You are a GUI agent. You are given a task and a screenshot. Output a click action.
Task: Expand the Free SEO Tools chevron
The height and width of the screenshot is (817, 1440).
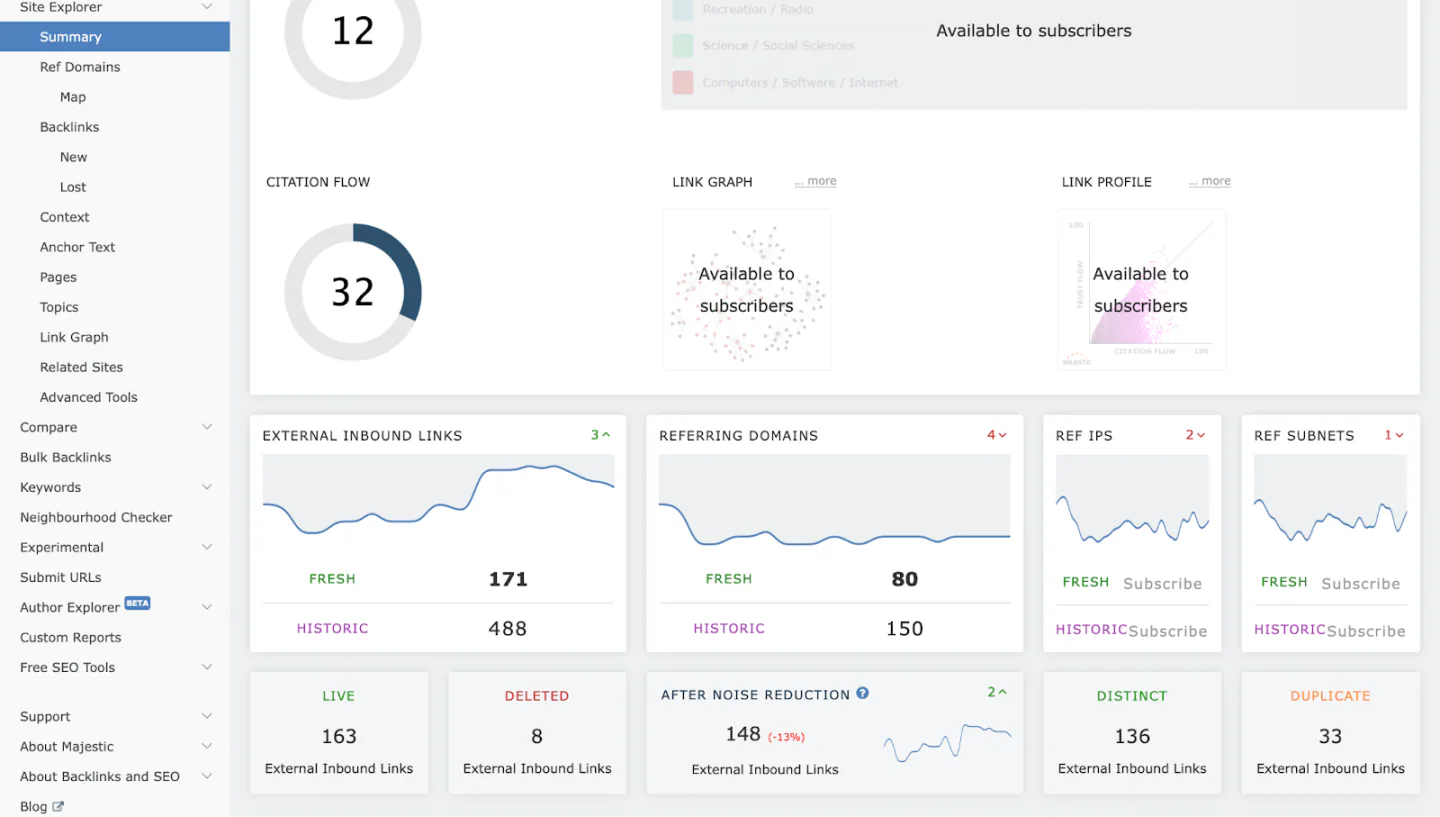coord(207,667)
